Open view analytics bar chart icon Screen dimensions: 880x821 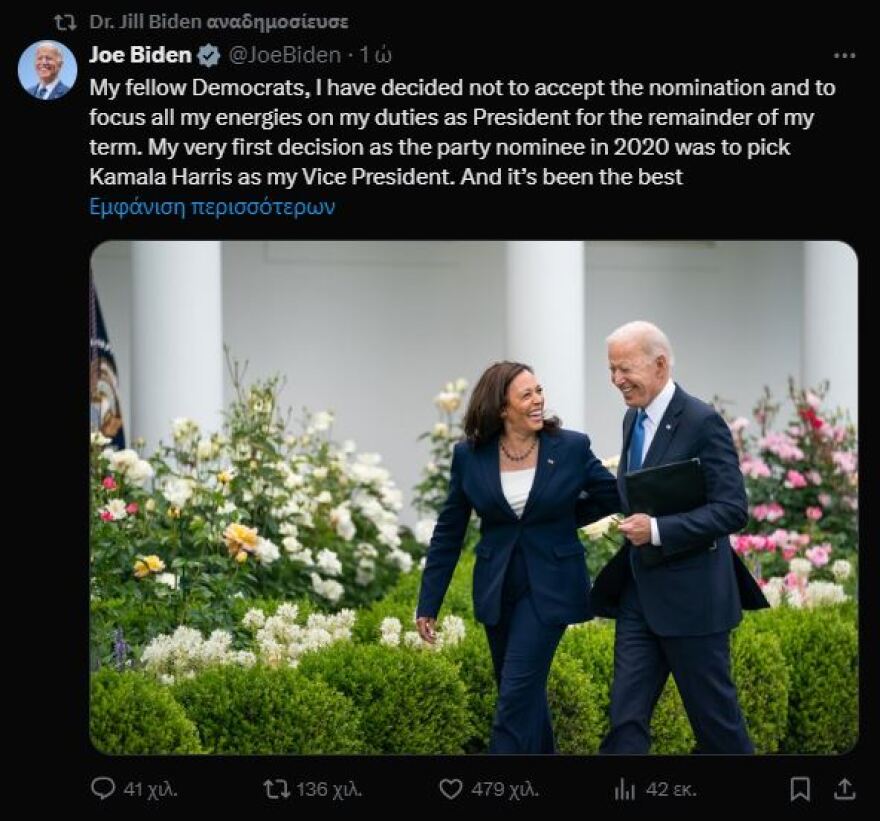tap(625, 789)
